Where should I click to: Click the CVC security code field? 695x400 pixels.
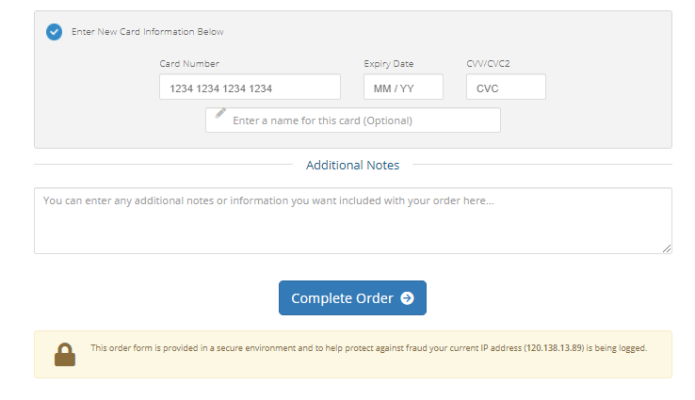click(505, 88)
